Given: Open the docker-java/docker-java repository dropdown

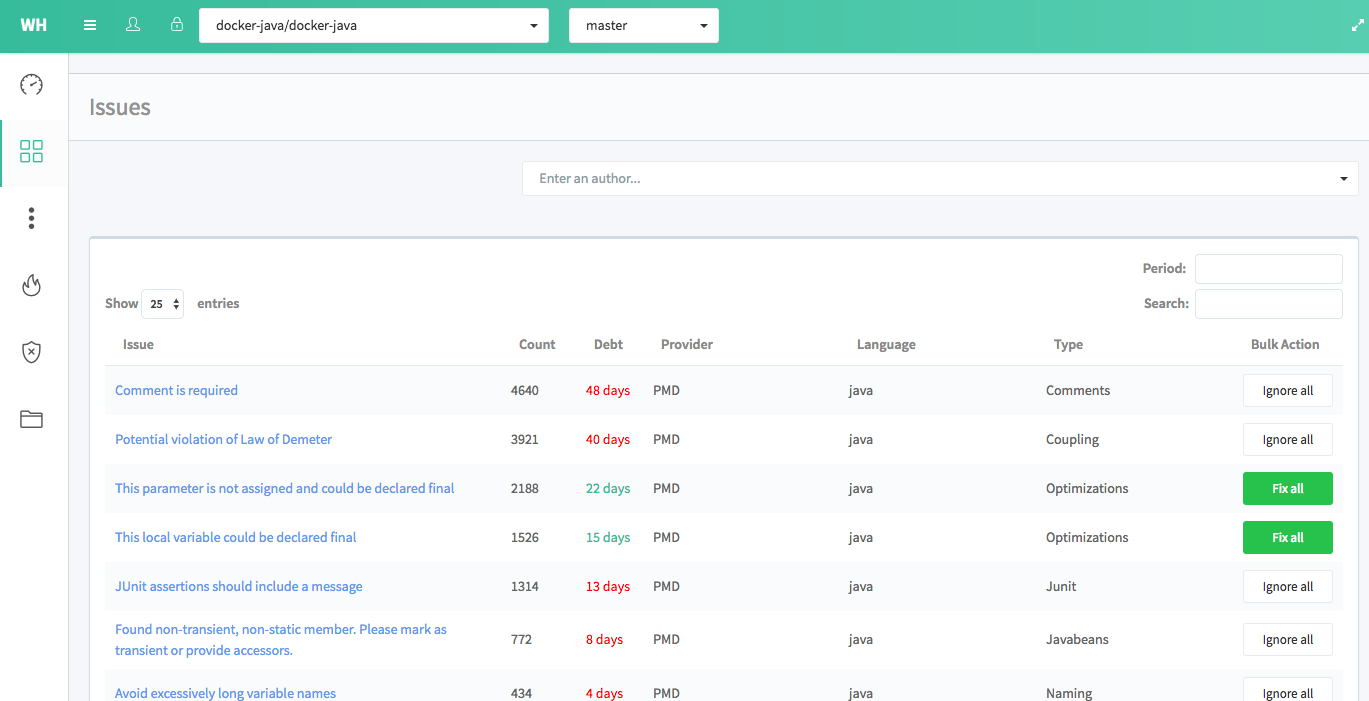Looking at the screenshot, I should (x=374, y=26).
